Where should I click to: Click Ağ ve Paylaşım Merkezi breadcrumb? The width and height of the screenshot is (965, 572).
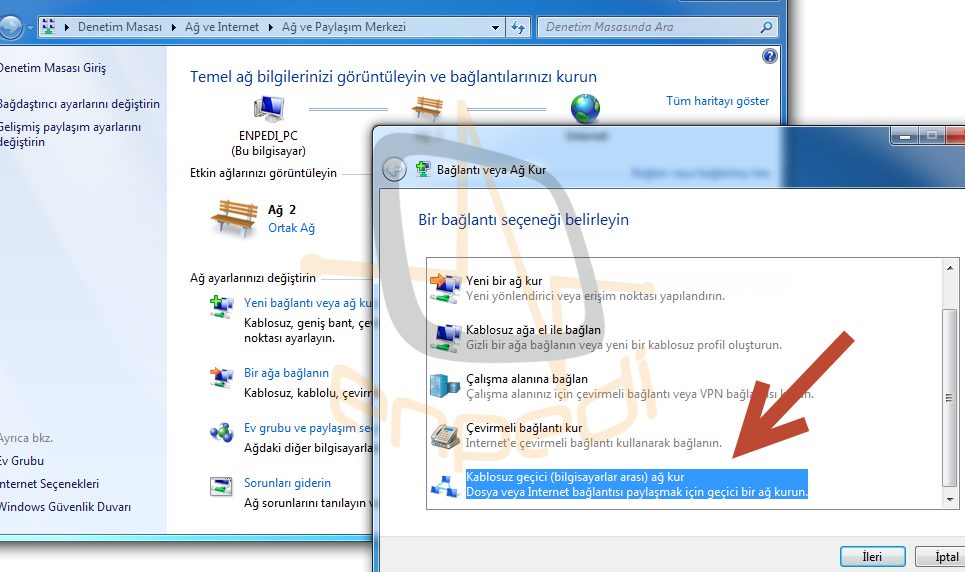click(344, 27)
